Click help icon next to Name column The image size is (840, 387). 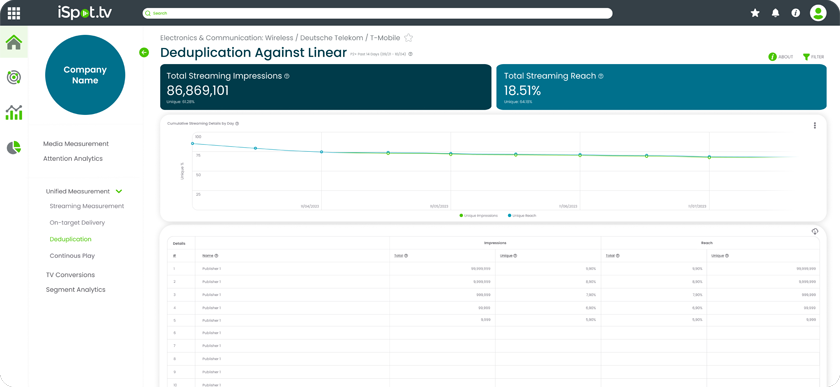click(216, 256)
